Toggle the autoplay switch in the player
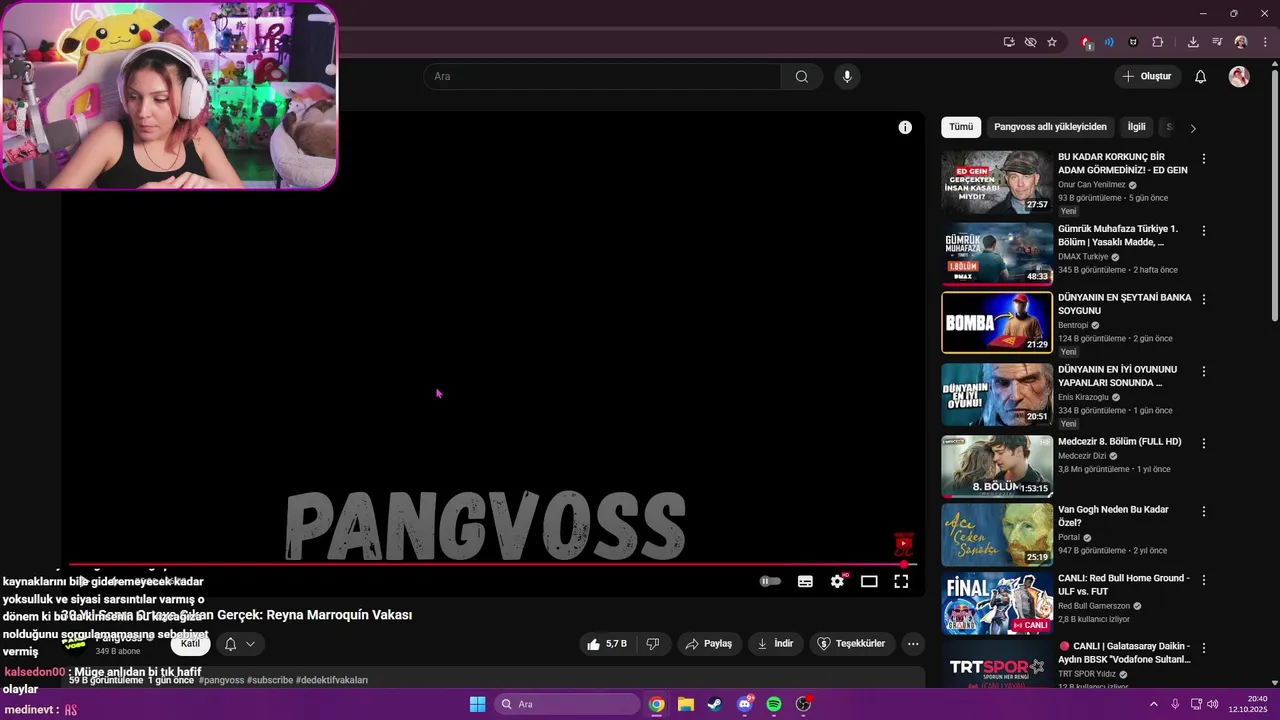Screen dimensions: 1280x720 coord(770,581)
